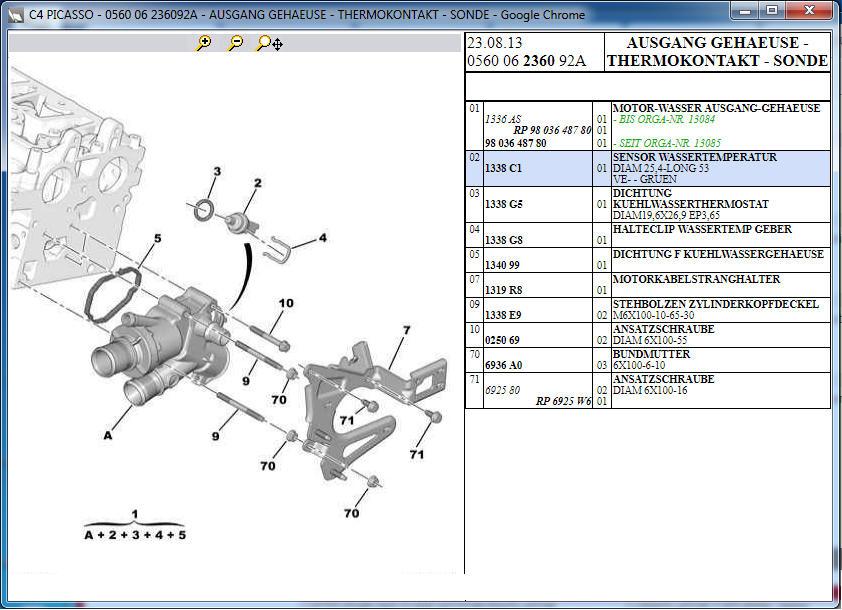842x610 pixels.
Task: Select part number 1338 C1
Action: (x=503, y=168)
